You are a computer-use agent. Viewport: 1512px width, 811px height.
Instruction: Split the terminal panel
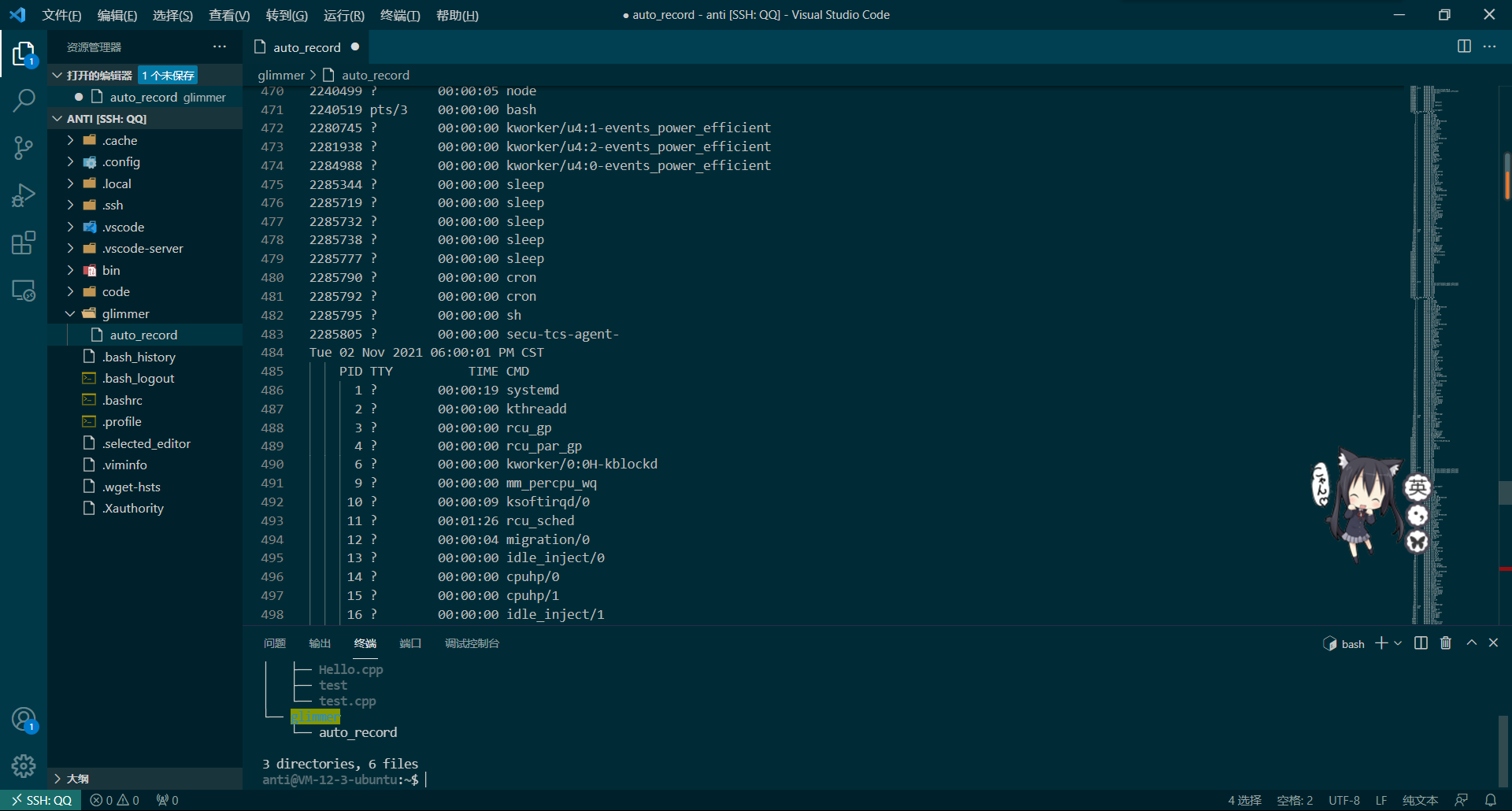tap(1421, 643)
